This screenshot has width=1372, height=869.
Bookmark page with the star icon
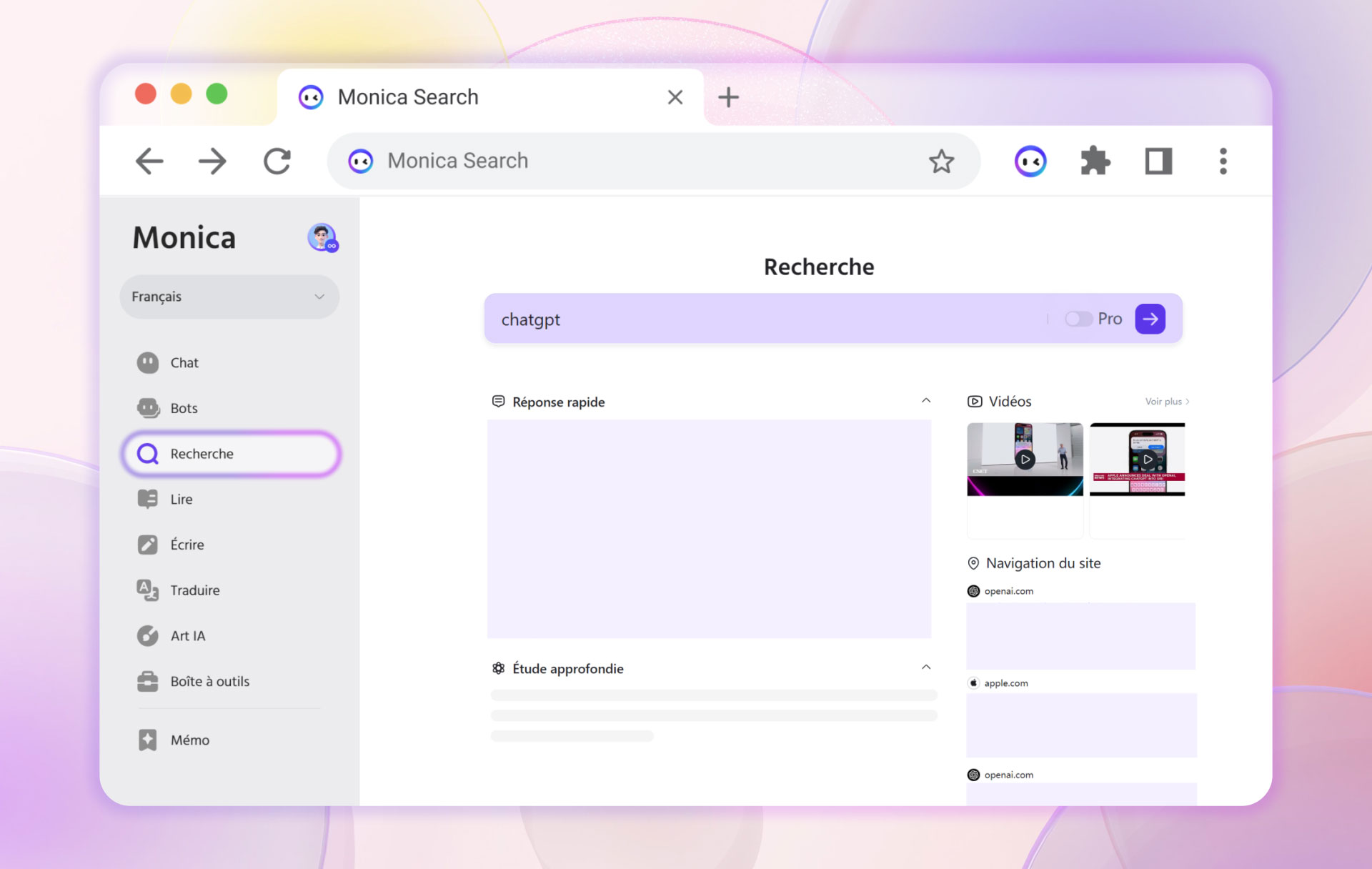941,162
